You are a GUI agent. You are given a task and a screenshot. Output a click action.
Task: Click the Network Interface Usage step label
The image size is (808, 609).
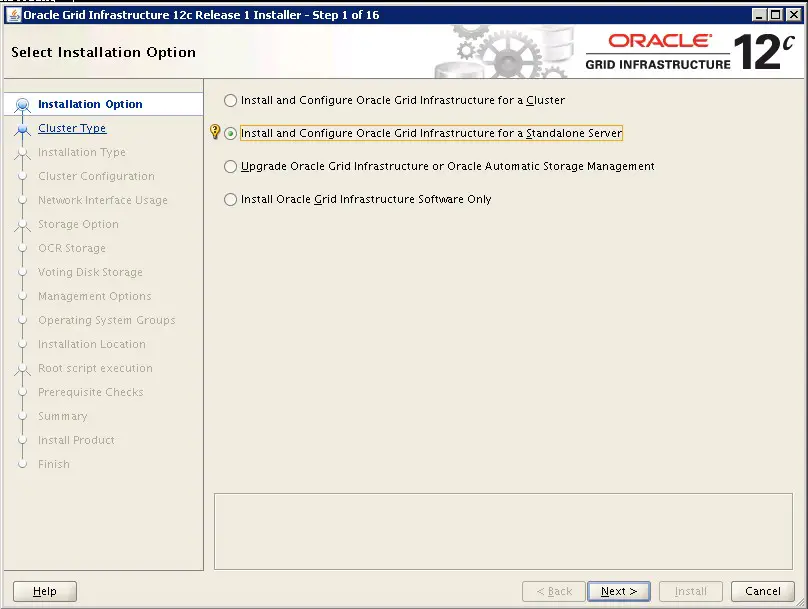pos(103,200)
